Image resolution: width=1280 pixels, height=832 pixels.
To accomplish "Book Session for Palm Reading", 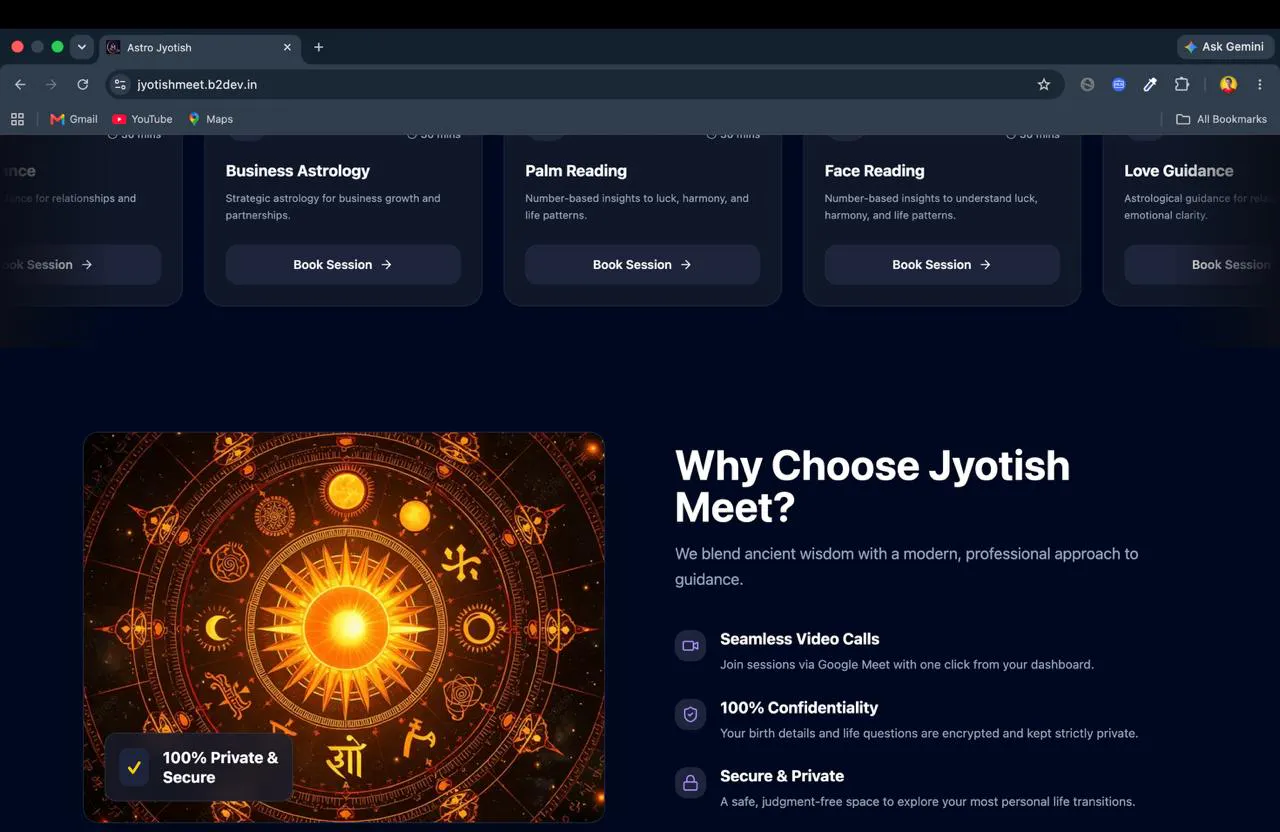I will click(x=642, y=265).
